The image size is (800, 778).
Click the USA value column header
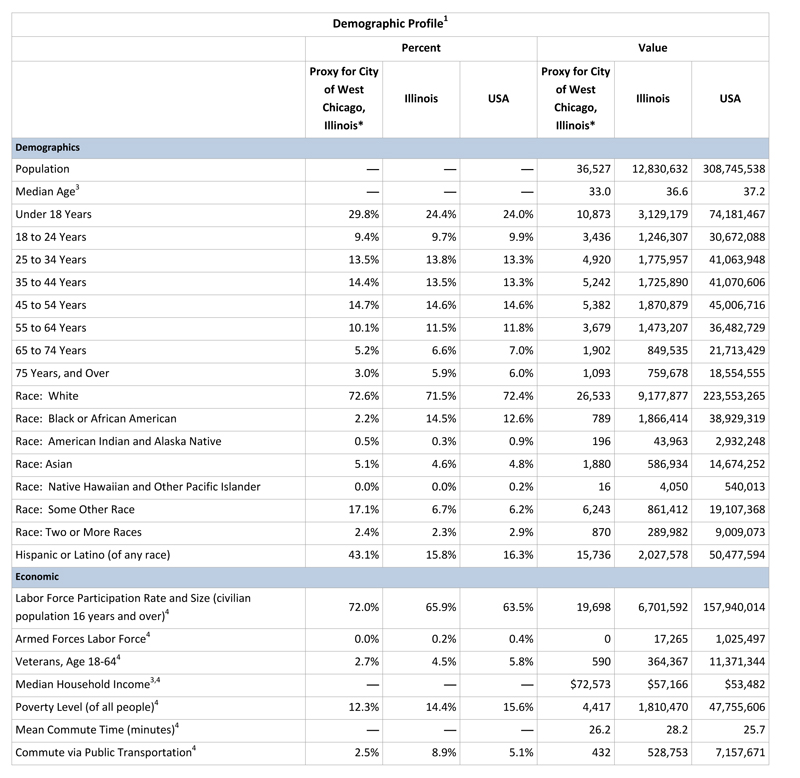coord(730,98)
